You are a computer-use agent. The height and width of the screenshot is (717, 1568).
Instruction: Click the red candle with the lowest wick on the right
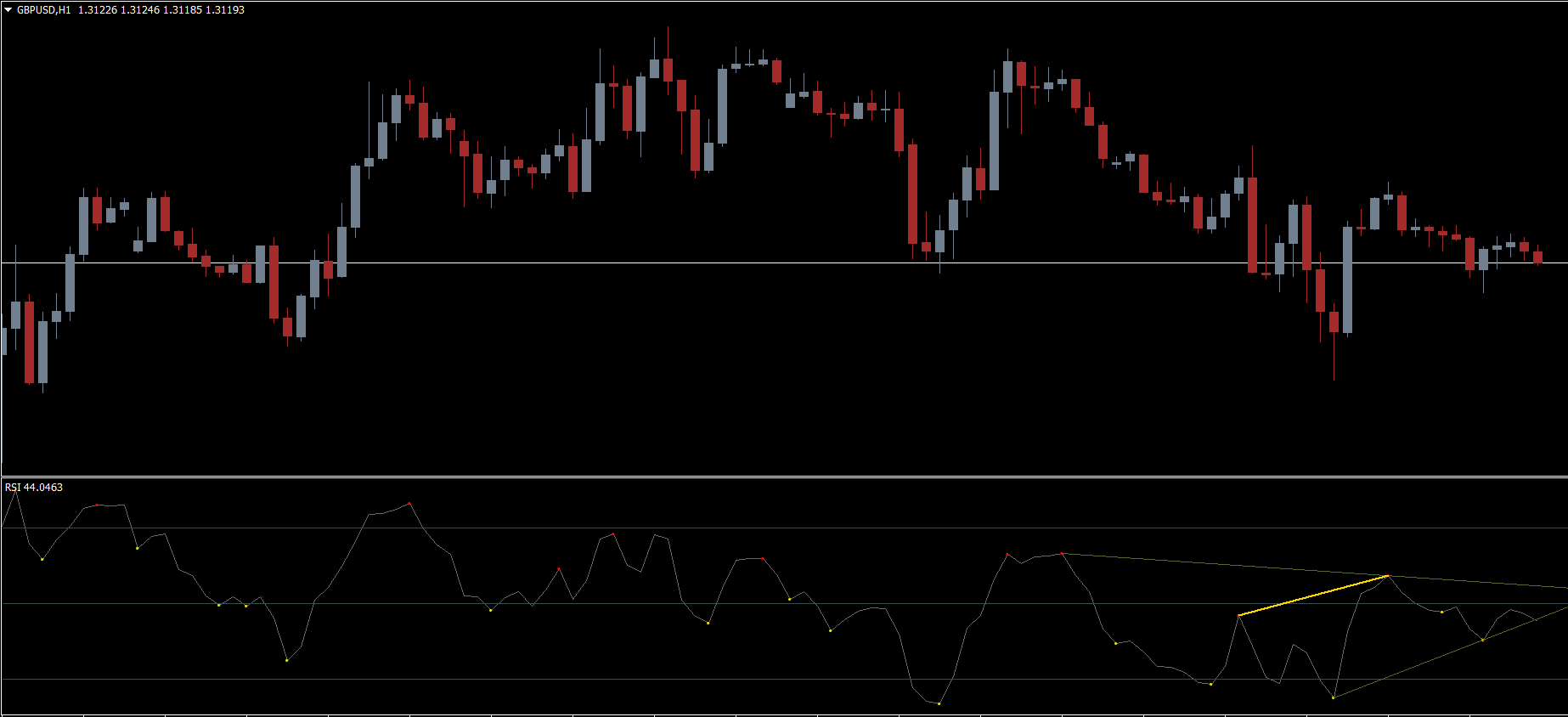(1334, 321)
